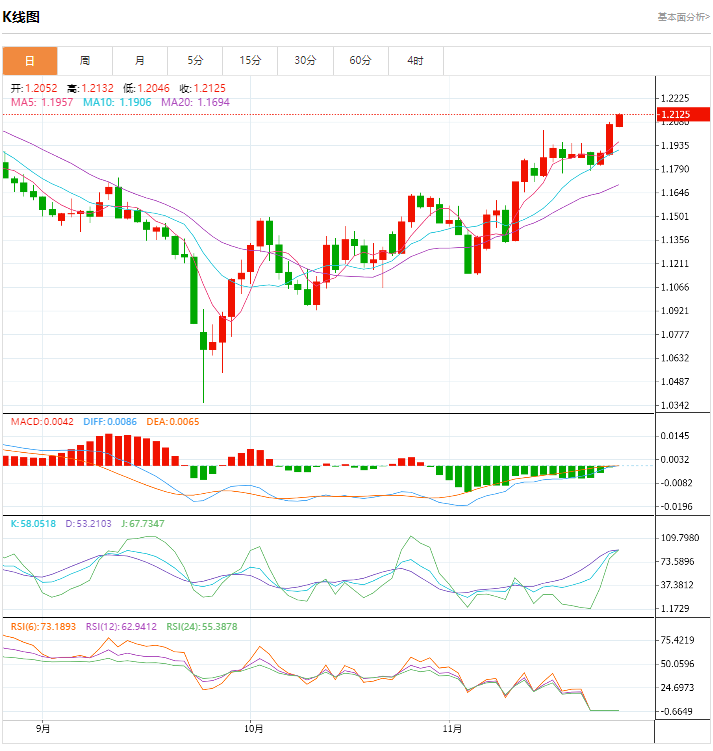
Task: Click the 收:1.2125 close value
Action: click(202, 89)
